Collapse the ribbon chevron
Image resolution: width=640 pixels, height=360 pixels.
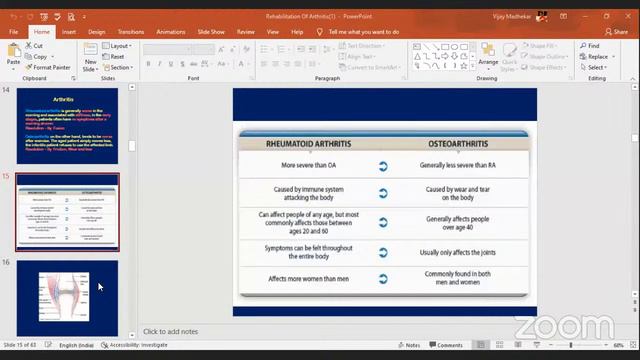pos(633,78)
